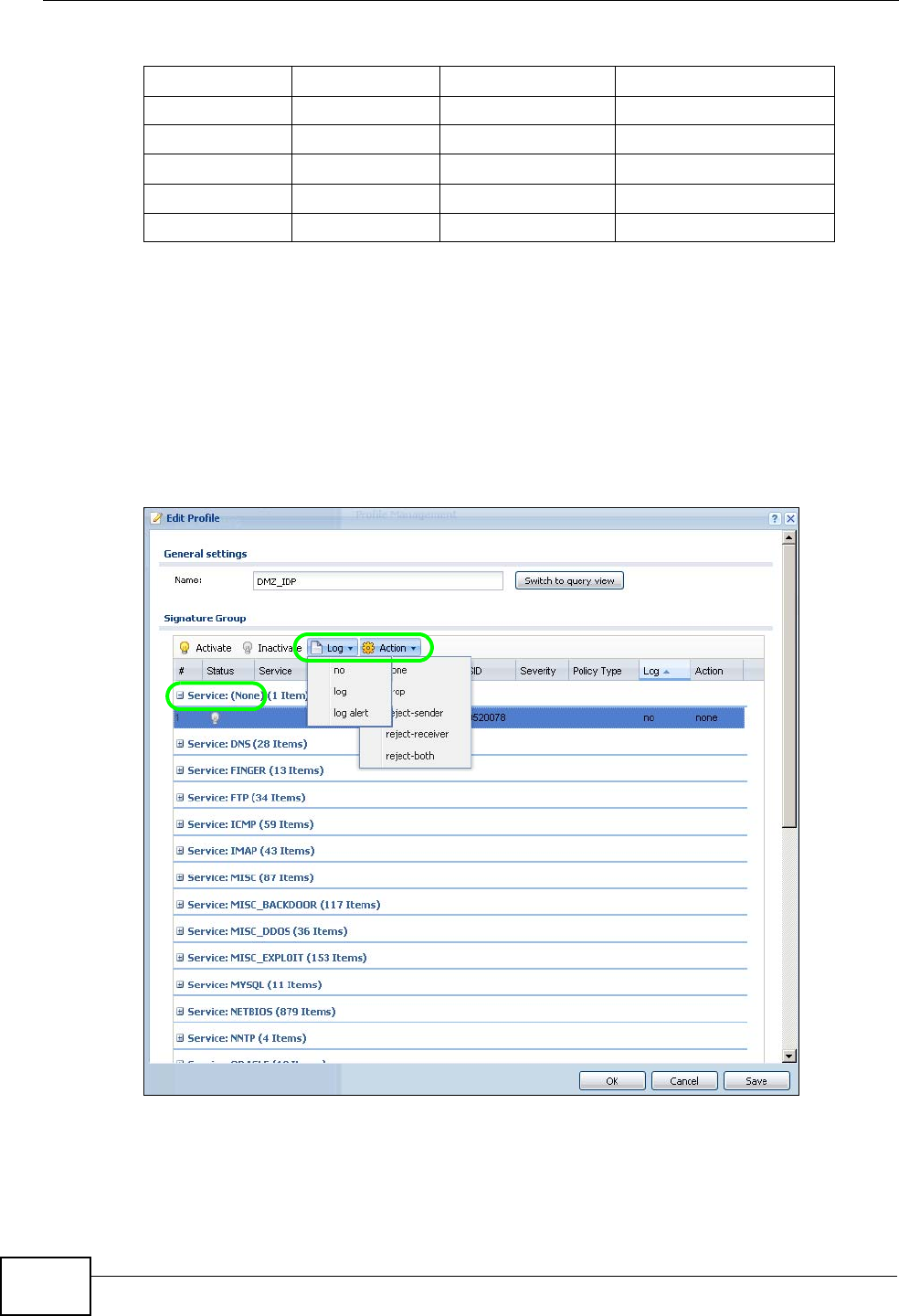899x1316 pixels.
Task: Click 'no' log value in selected row
Action: click(649, 718)
